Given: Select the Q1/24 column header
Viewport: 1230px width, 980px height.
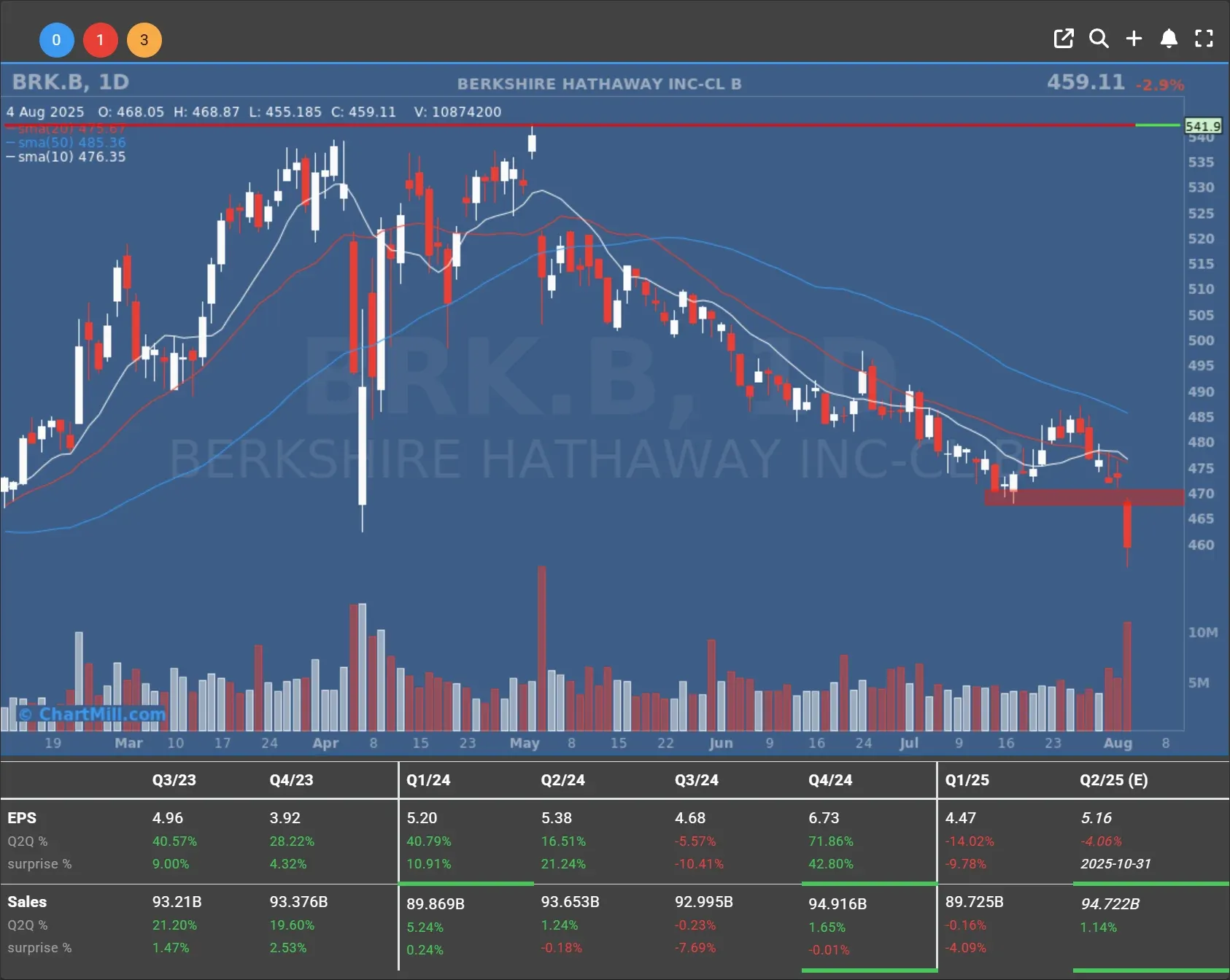Looking at the screenshot, I should (428, 780).
